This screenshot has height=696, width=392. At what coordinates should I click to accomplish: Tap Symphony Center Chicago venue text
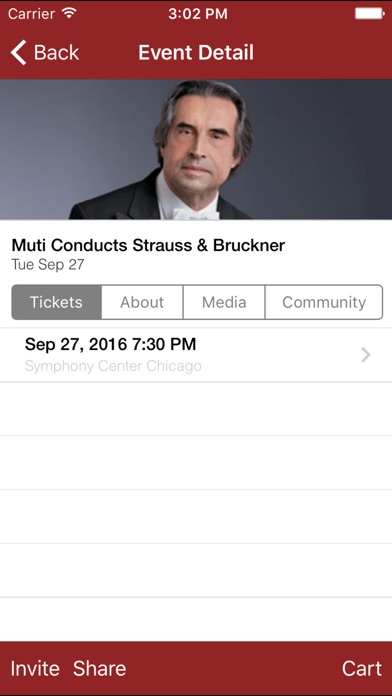(113, 366)
